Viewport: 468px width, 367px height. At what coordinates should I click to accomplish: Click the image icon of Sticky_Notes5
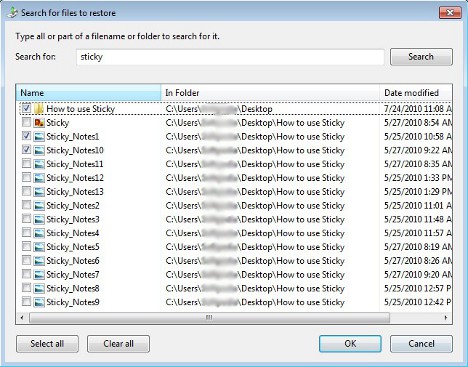[x=39, y=247]
